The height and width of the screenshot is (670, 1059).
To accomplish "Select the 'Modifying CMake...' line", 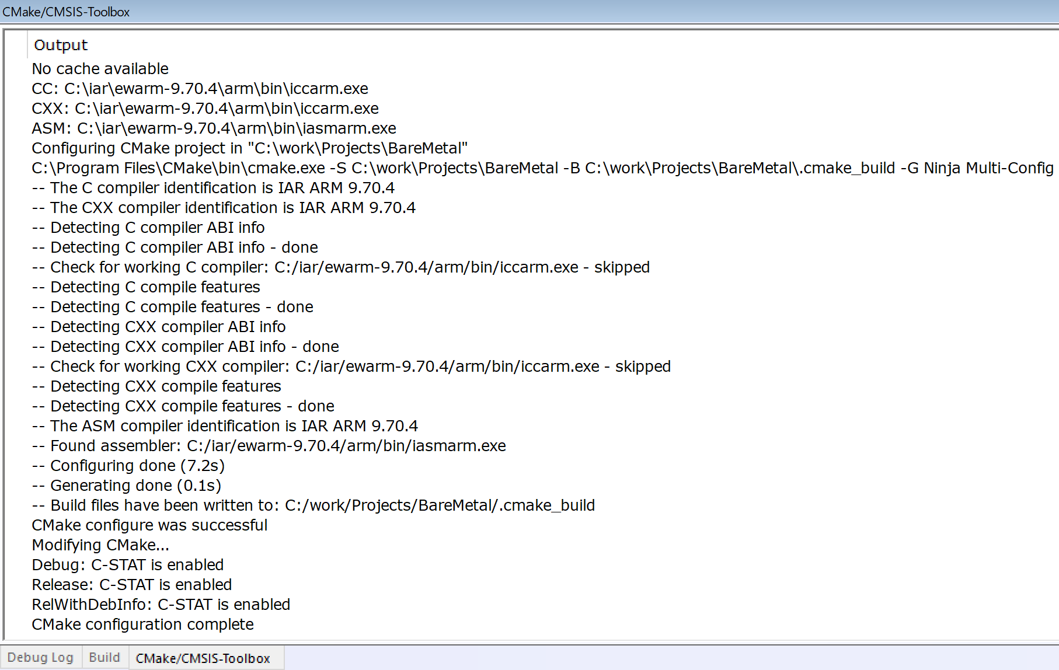I will (x=101, y=545).
